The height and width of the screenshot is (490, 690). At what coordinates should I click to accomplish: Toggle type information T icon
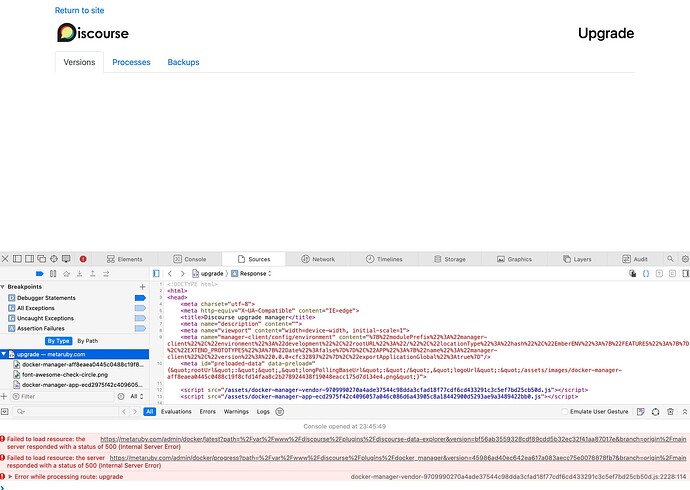pos(659,274)
